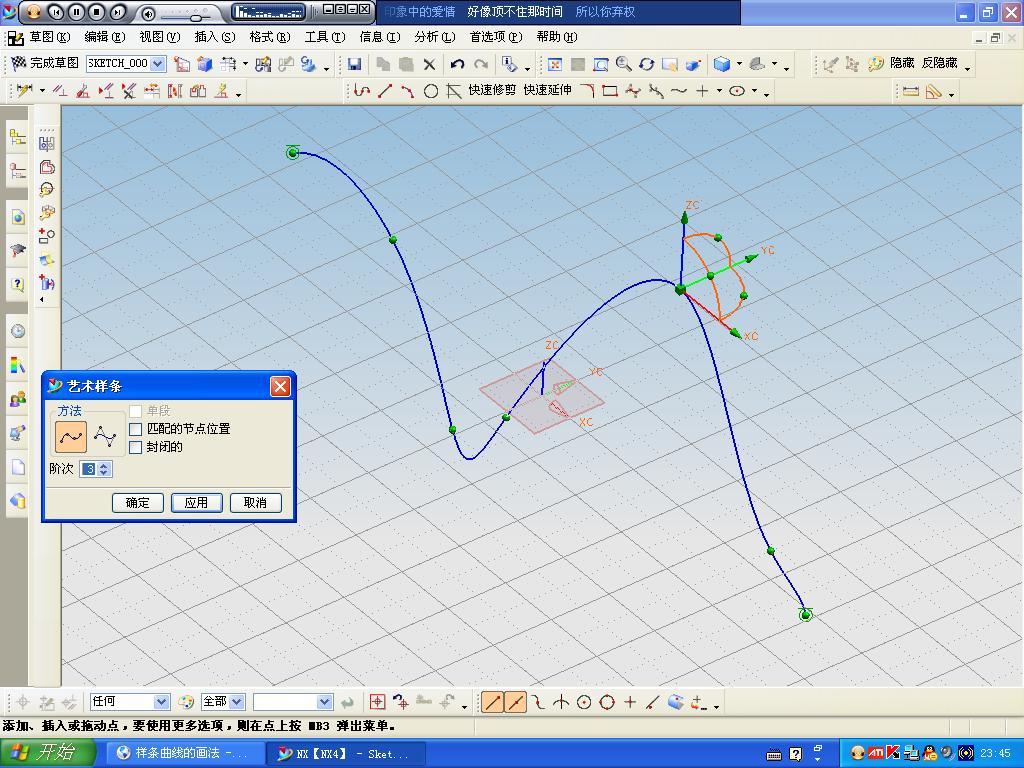Click the 反隐藏 button

[939, 63]
